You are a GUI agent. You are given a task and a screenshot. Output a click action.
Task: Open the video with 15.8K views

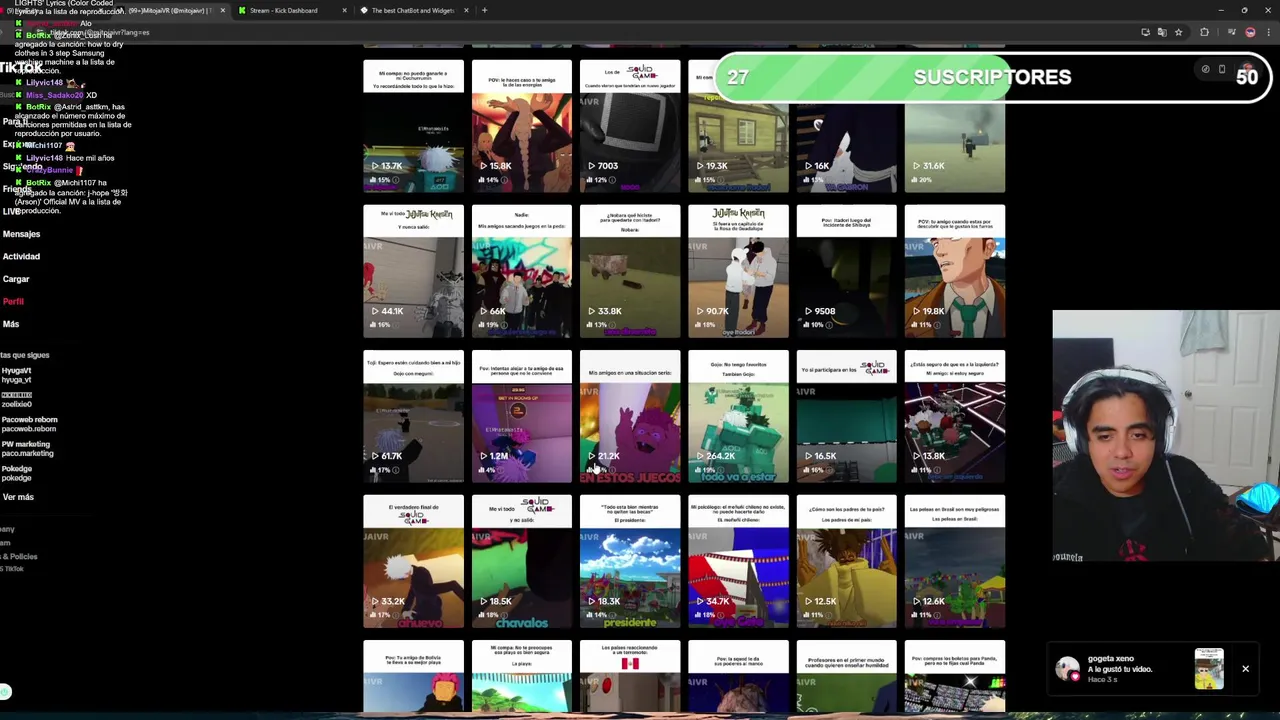click(x=521, y=126)
